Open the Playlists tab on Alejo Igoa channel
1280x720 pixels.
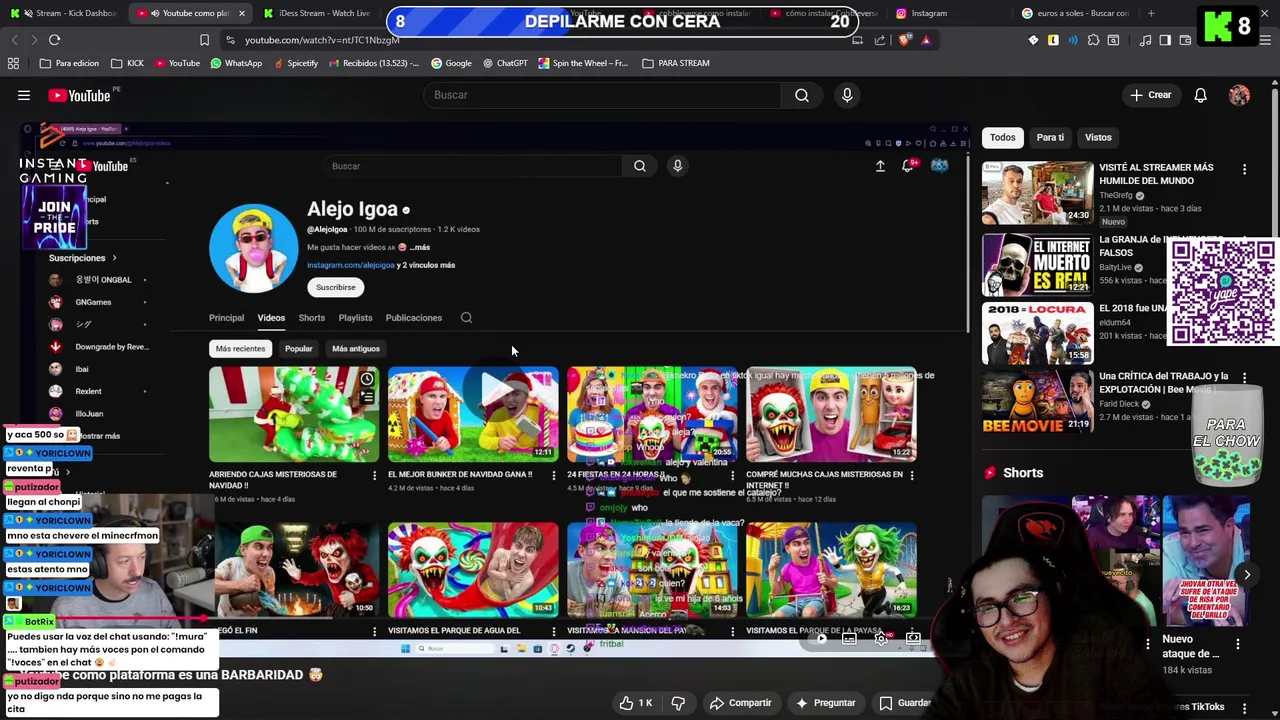click(x=355, y=318)
